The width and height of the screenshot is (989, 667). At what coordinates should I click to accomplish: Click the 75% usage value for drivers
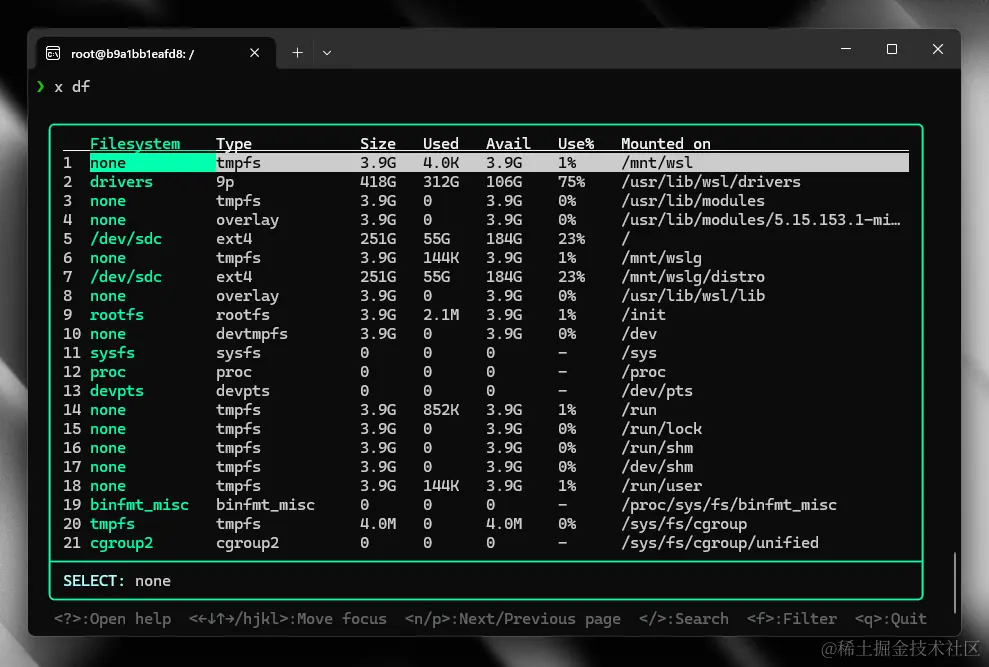571,182
